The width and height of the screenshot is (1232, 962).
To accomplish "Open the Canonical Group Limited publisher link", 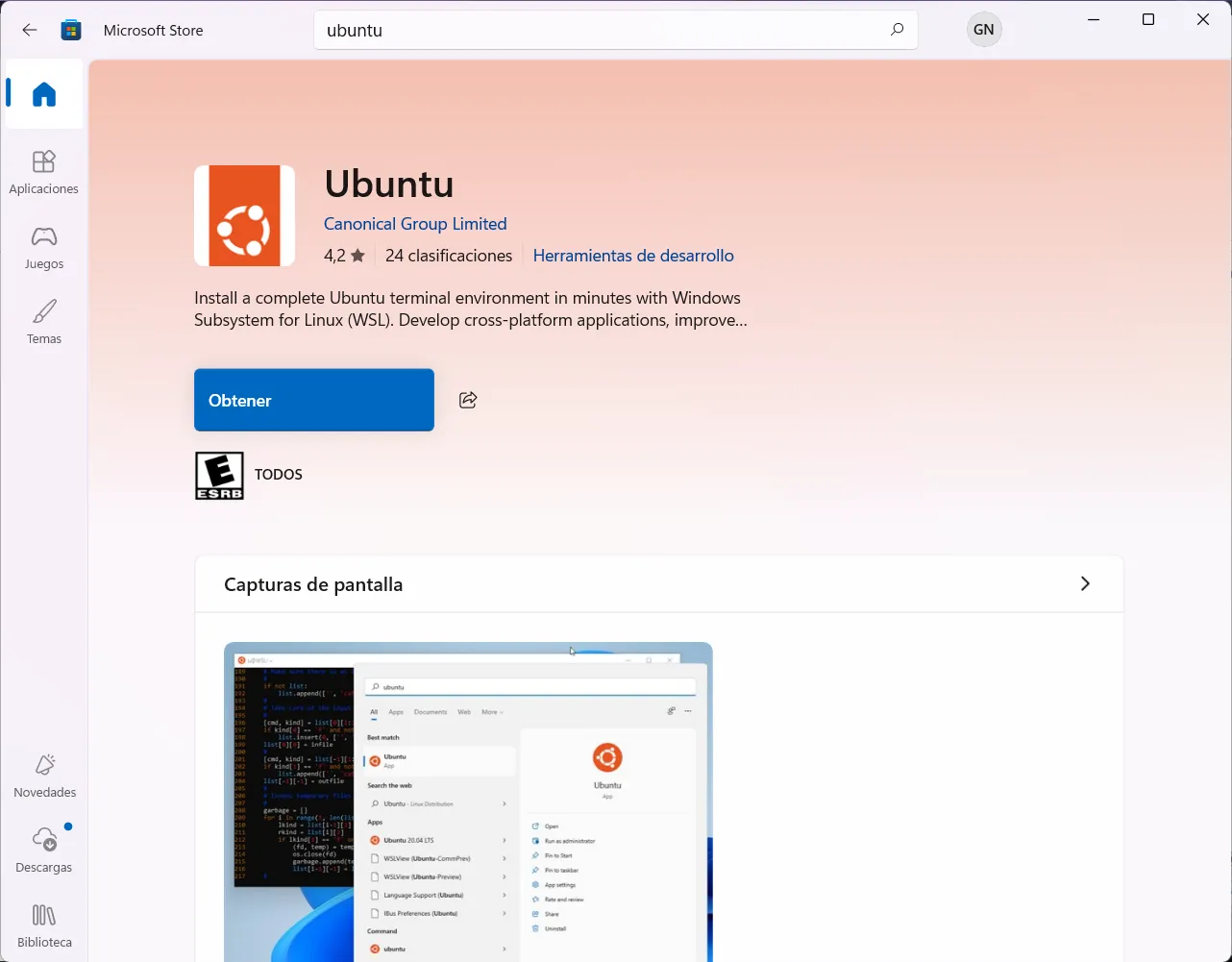I will click(415, 224).
